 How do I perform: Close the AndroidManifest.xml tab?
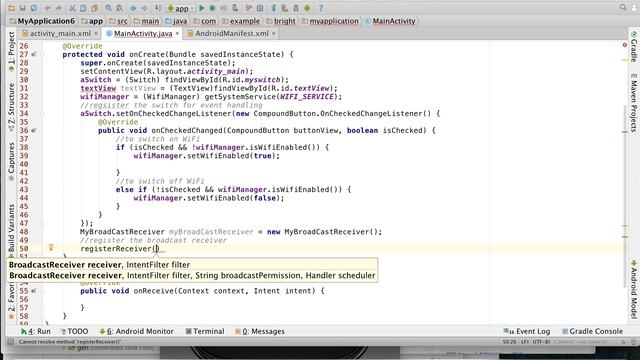coord(273,33)
